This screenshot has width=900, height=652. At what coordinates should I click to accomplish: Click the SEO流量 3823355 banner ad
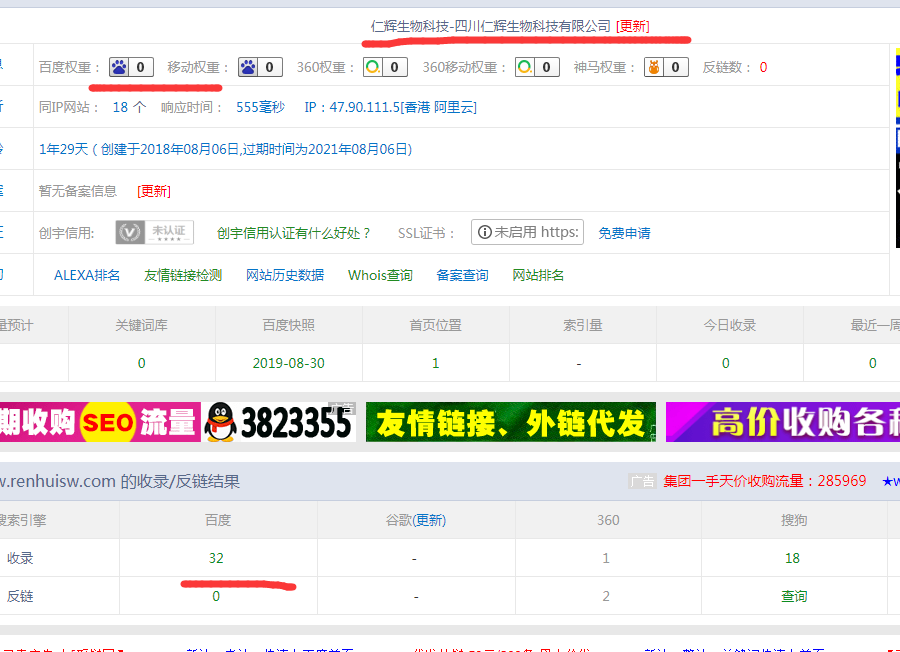[178, 422]
